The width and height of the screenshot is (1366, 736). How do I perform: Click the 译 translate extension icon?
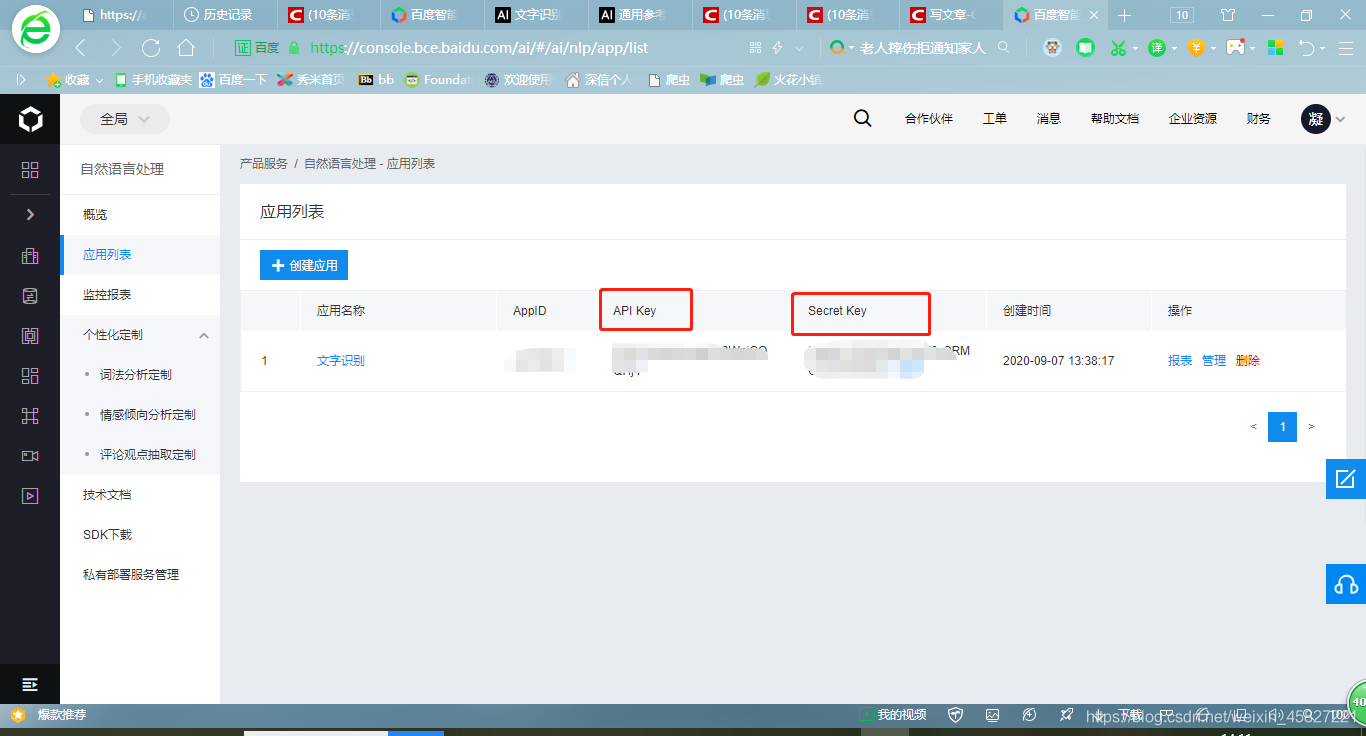[x=1157, y=48]
